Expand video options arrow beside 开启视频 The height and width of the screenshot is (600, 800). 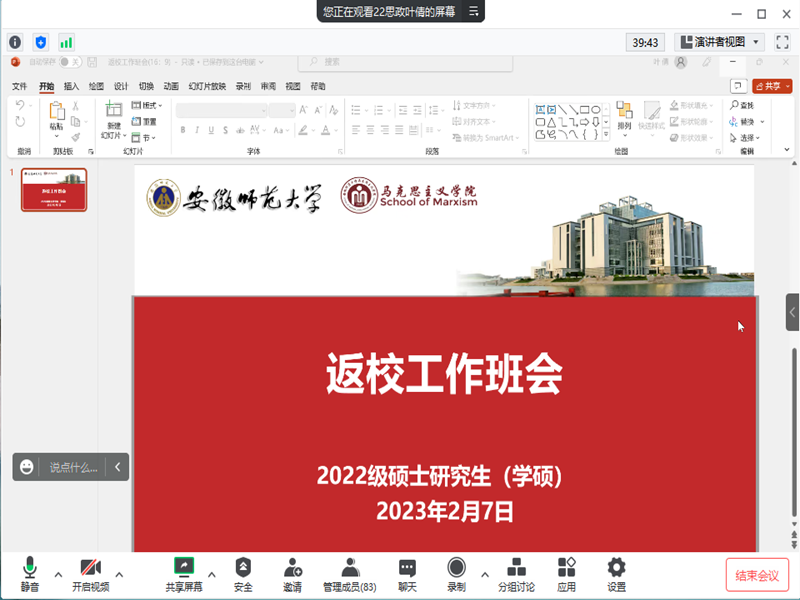pos(120,574)
